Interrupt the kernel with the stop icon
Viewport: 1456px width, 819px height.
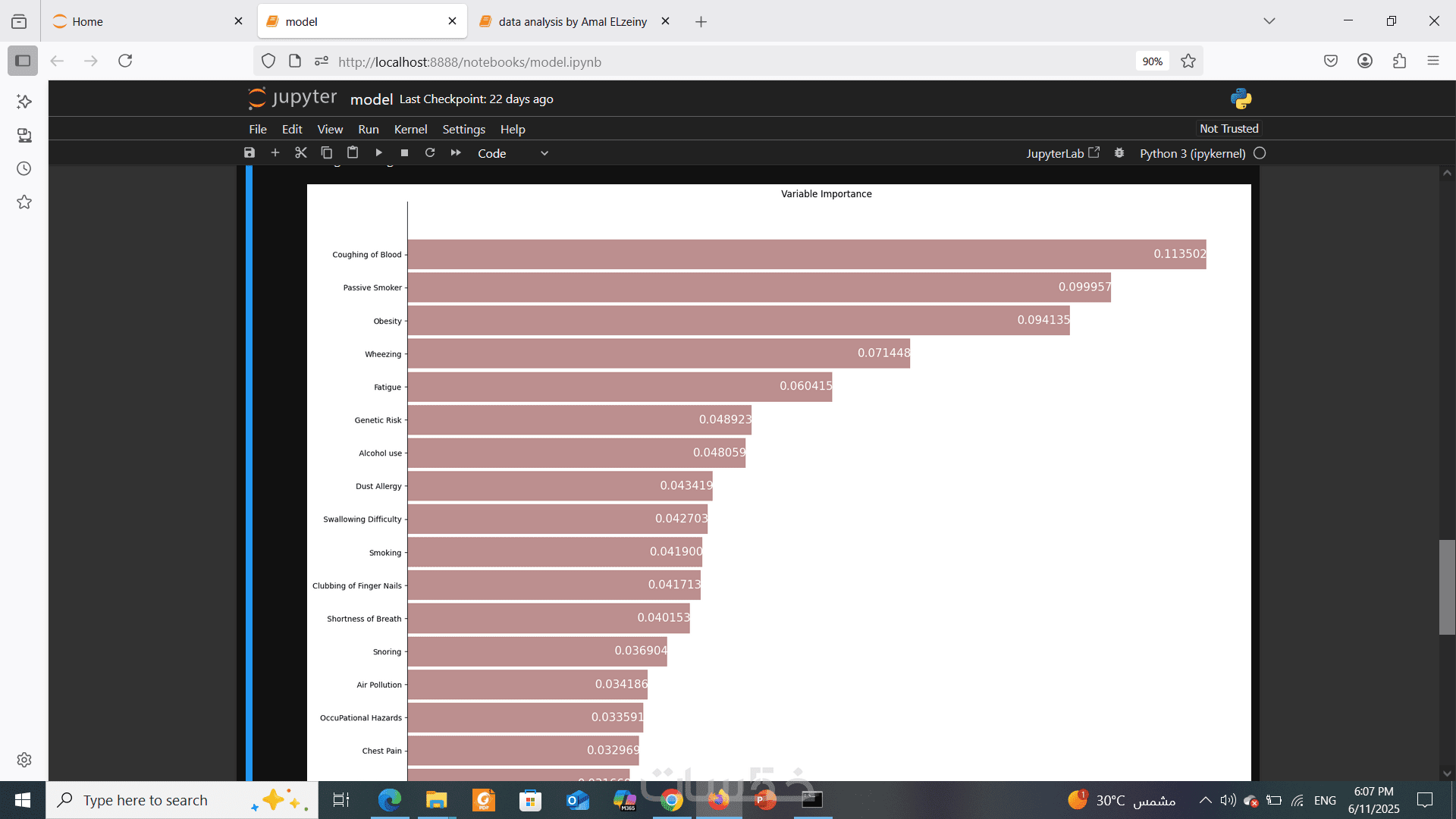[404, 153]
